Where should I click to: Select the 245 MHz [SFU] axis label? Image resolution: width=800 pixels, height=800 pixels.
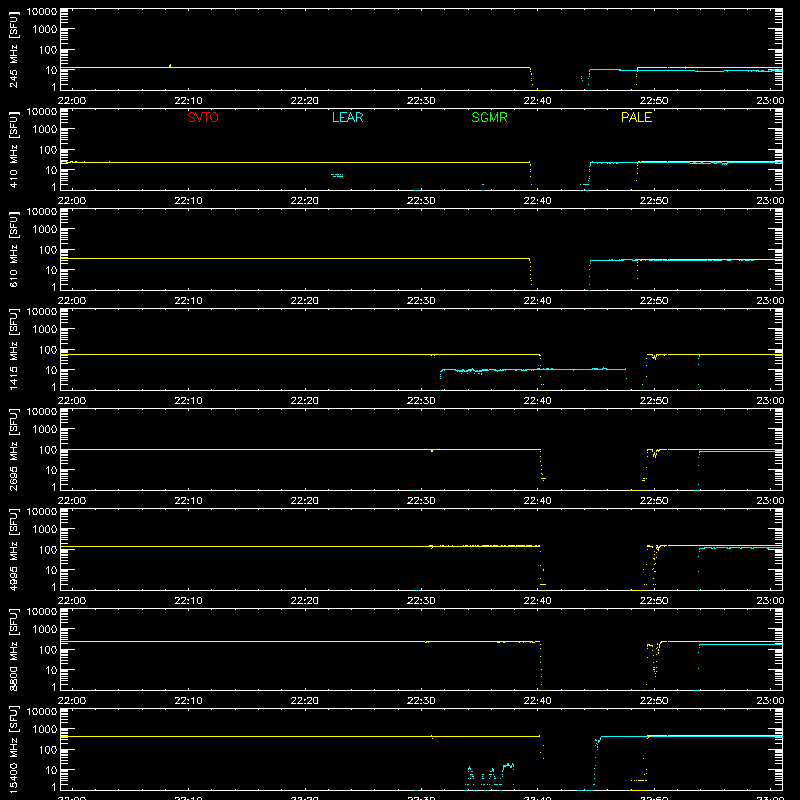click(14, 50)
